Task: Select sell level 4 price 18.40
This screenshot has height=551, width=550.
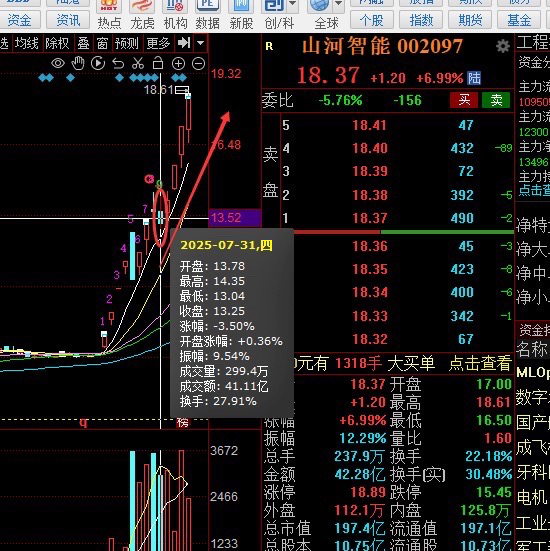Action: (x=370, y=148)
